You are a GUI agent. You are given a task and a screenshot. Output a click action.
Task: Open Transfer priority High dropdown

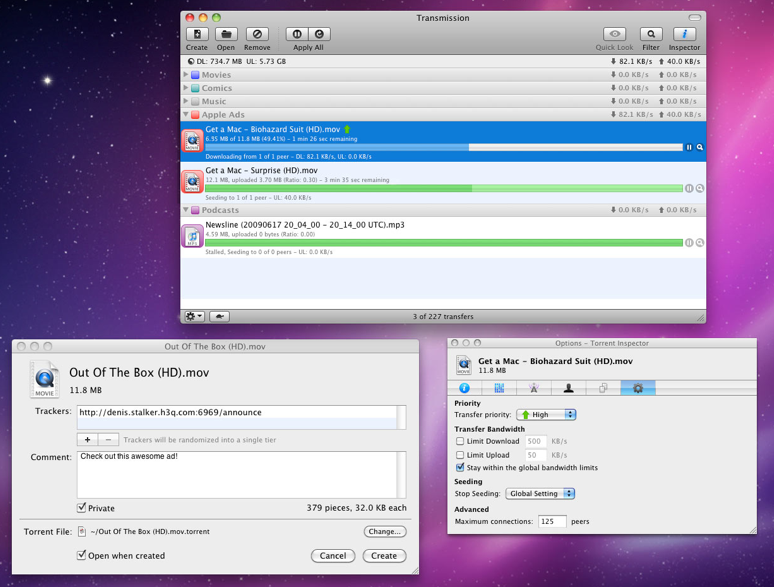point(546,415)
